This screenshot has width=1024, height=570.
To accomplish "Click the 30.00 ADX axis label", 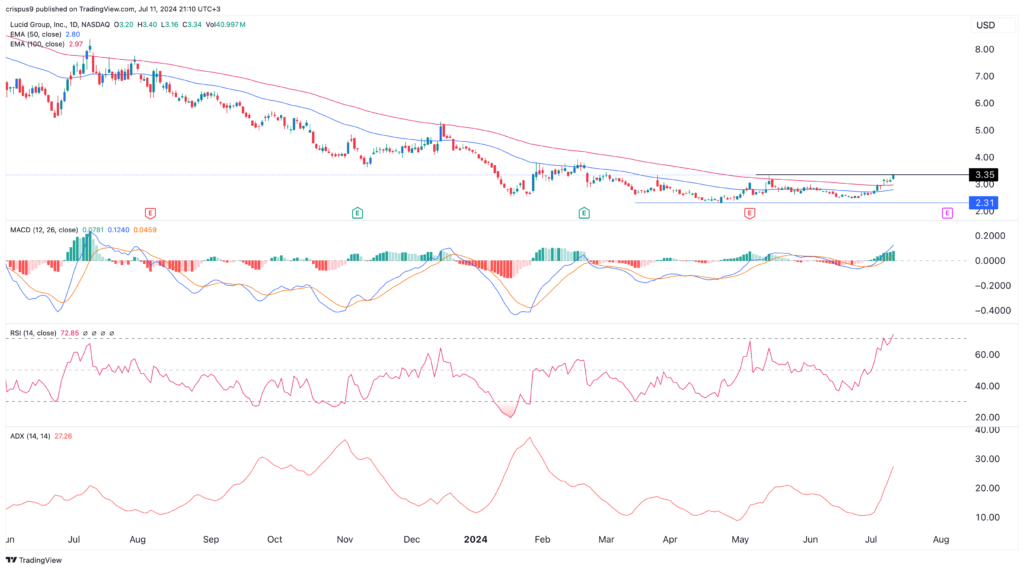I will tap(987, 459).
